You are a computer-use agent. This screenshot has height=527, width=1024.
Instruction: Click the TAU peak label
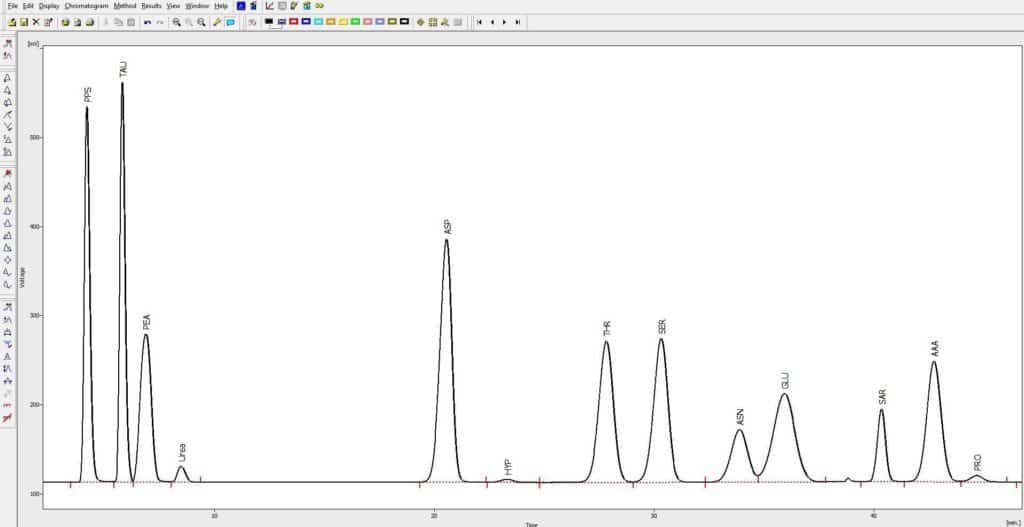point(123,69)
